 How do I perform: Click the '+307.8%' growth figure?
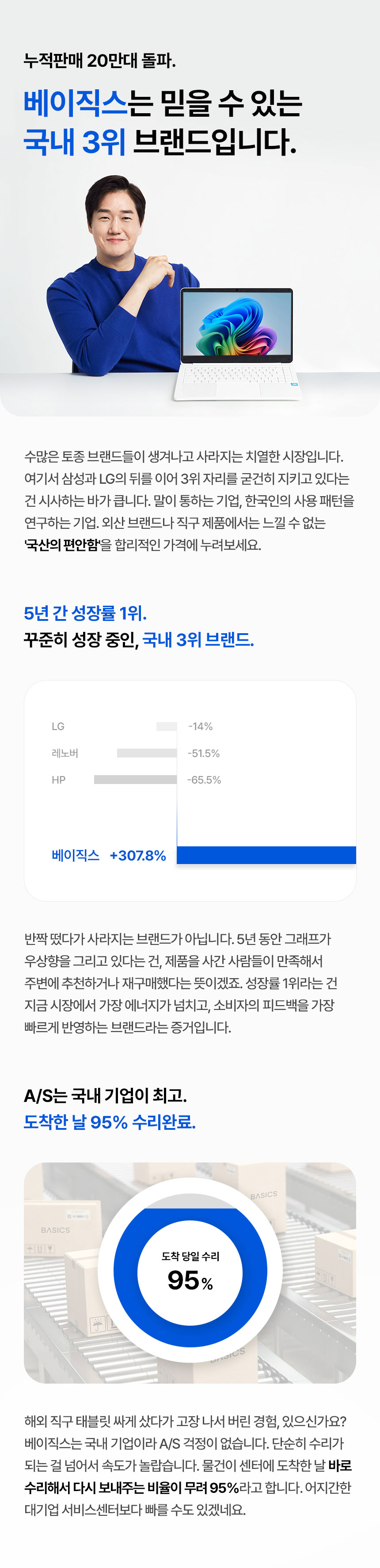click(137, 855)
